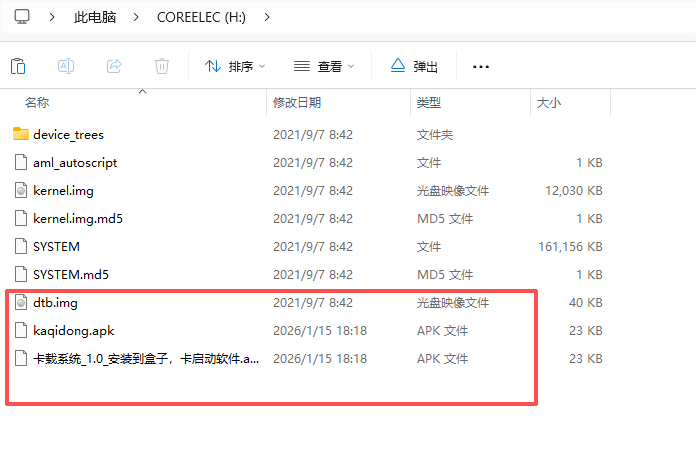Click the 40 KB size of dtb.img

(x=585, y=302)
